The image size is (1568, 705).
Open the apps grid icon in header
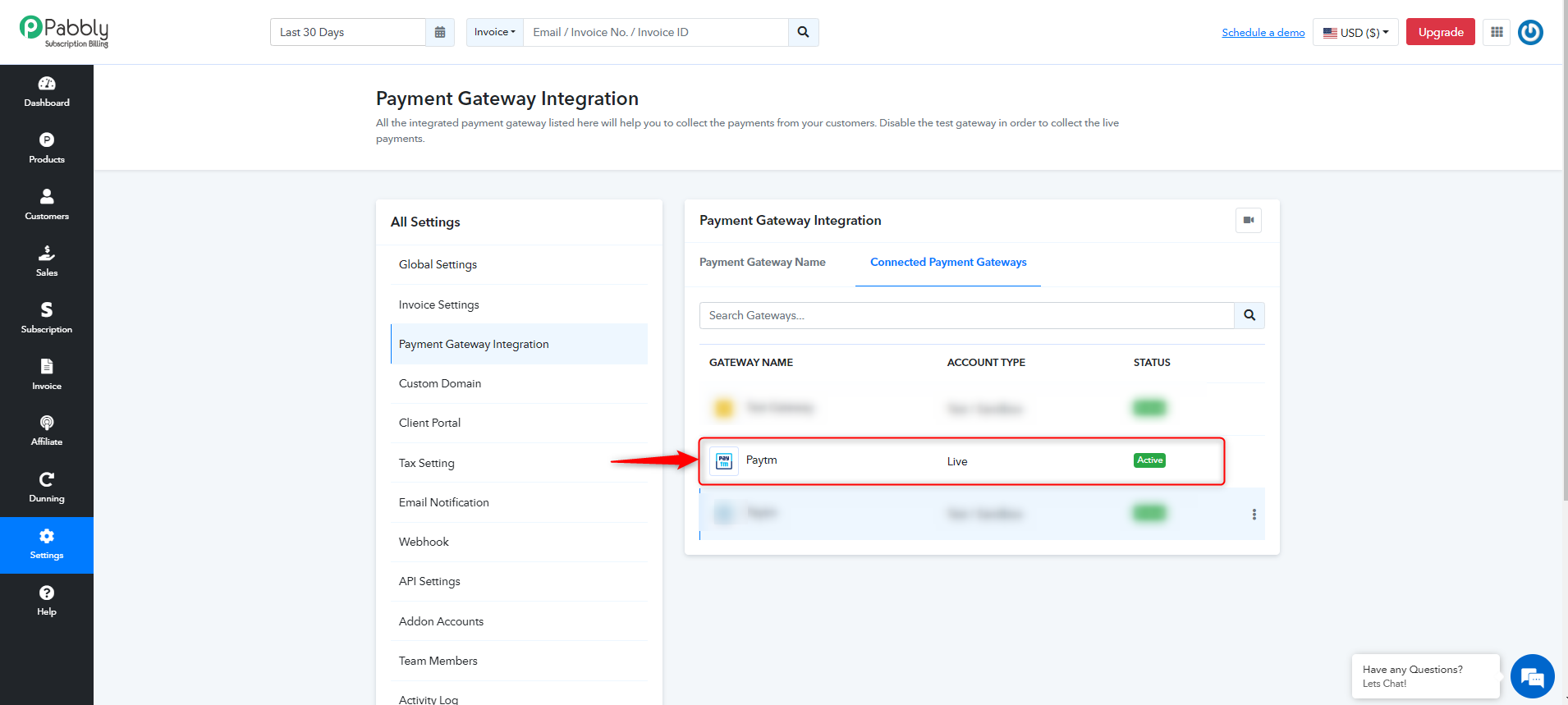(1497, 32)
